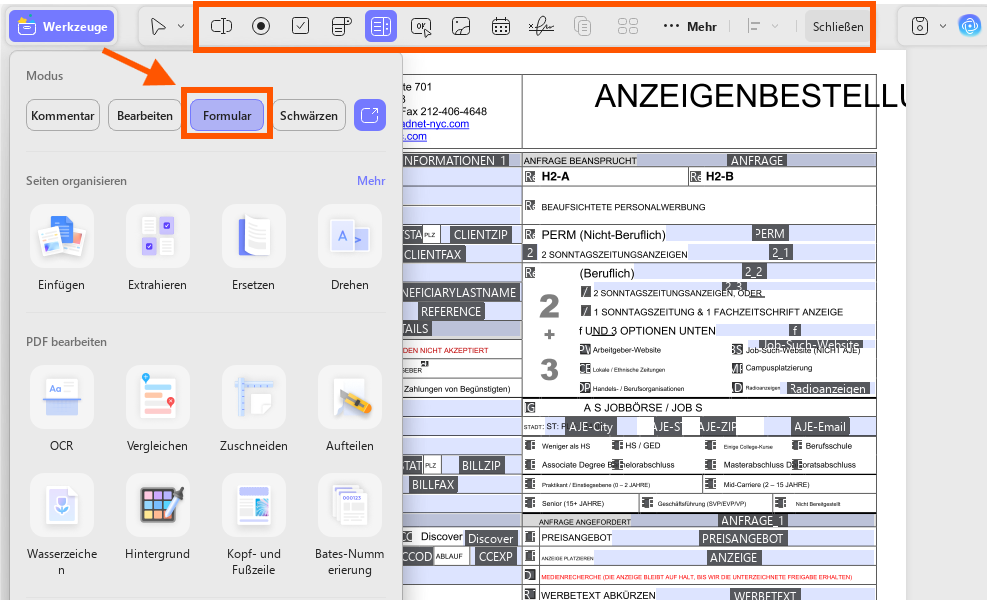Choose the Drehen pages tool

click(x=349, y=248)
